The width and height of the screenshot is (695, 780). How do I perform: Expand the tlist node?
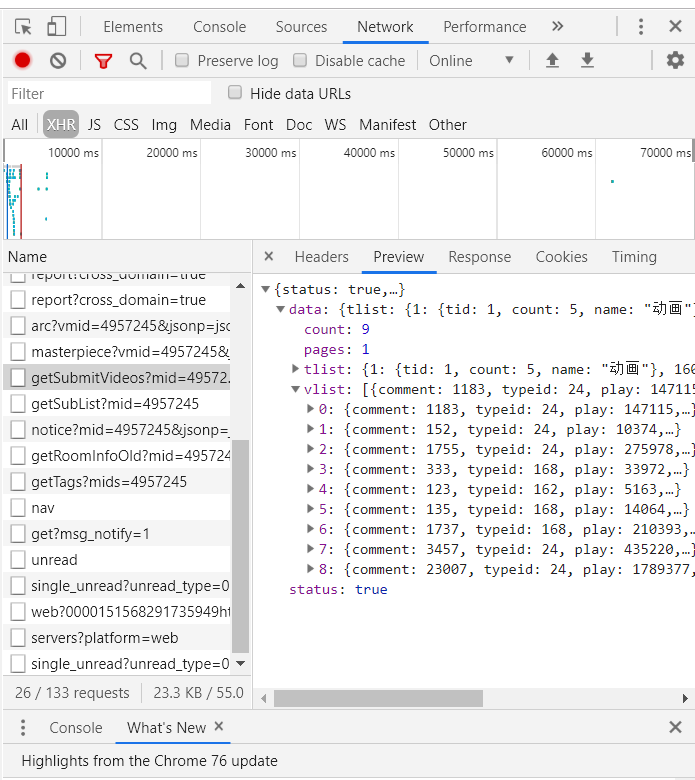[x=296, y=369]
